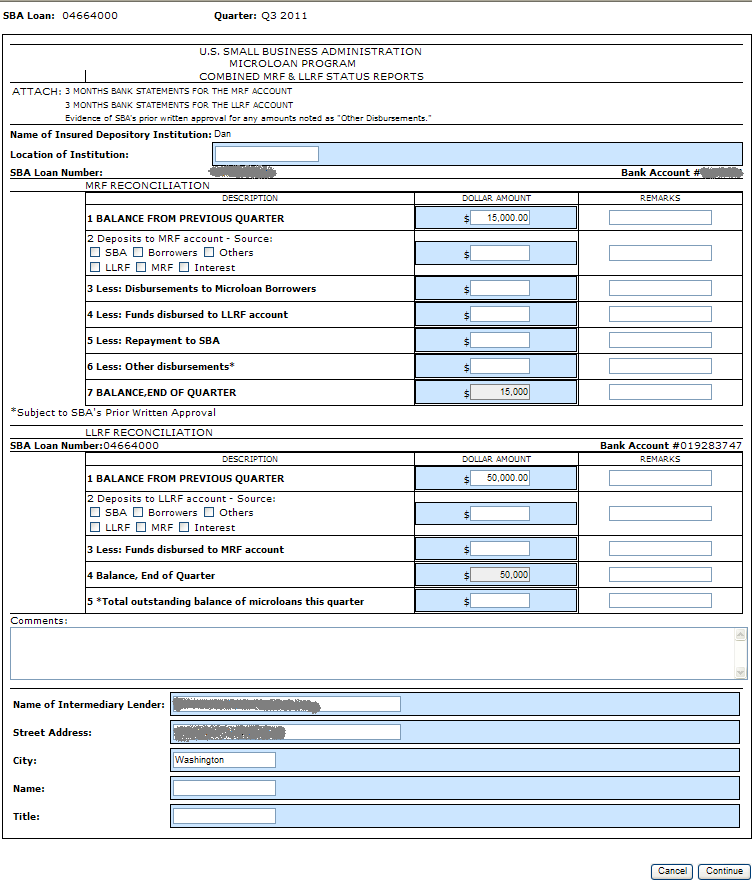Enable Interest checkbox for MRF account deposits
Viewport: 752px width, 880px height.
point(185,268)
